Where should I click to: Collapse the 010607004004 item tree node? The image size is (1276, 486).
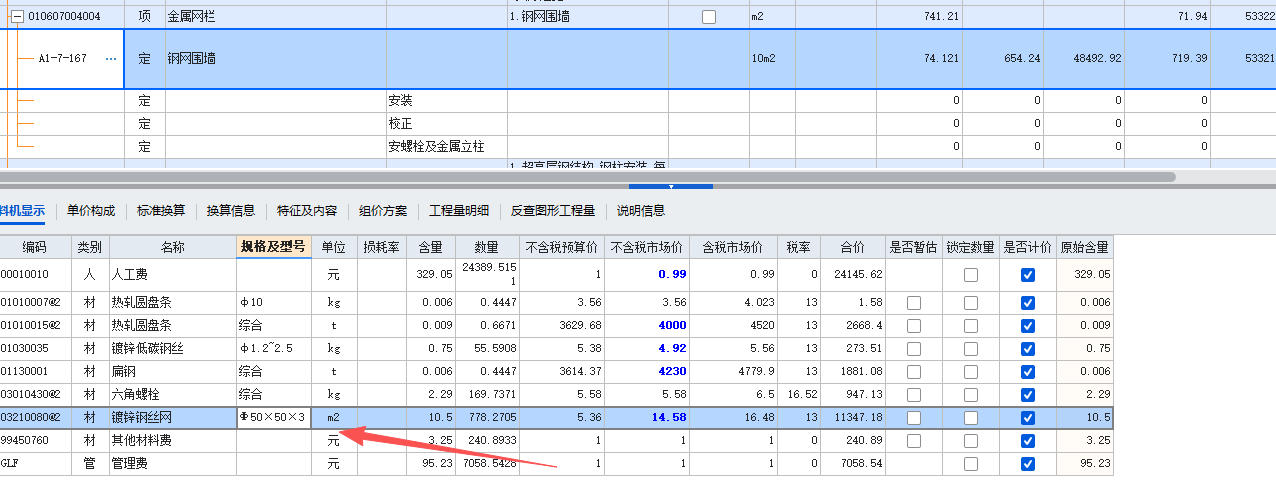(x=16, y=17)
